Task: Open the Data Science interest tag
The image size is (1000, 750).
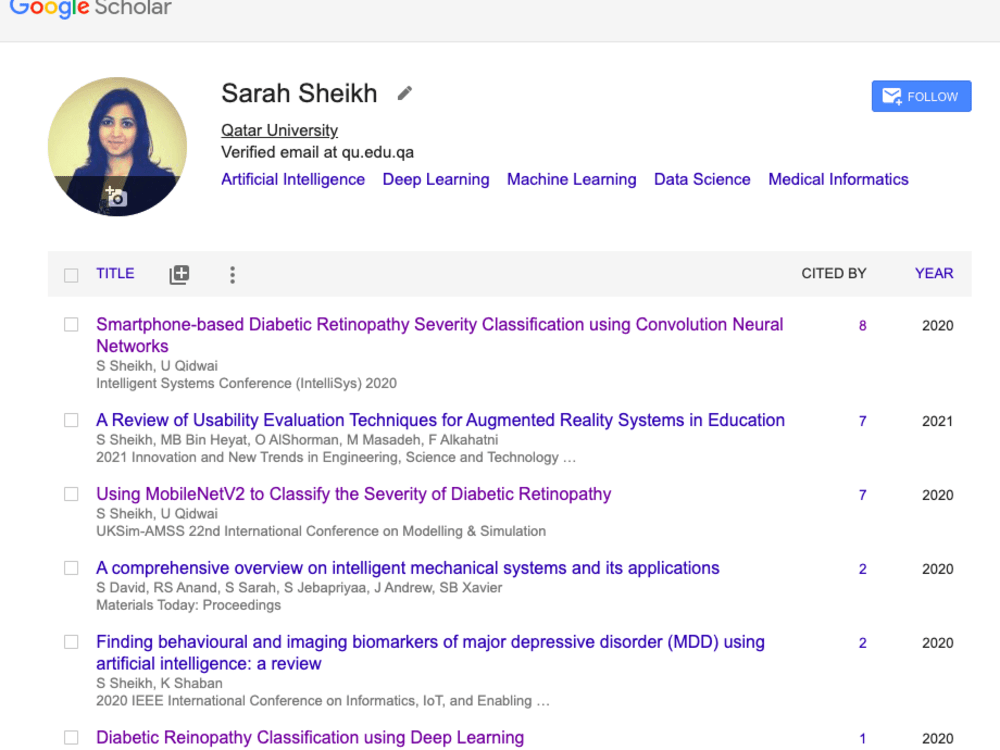Action: [702, 179]
